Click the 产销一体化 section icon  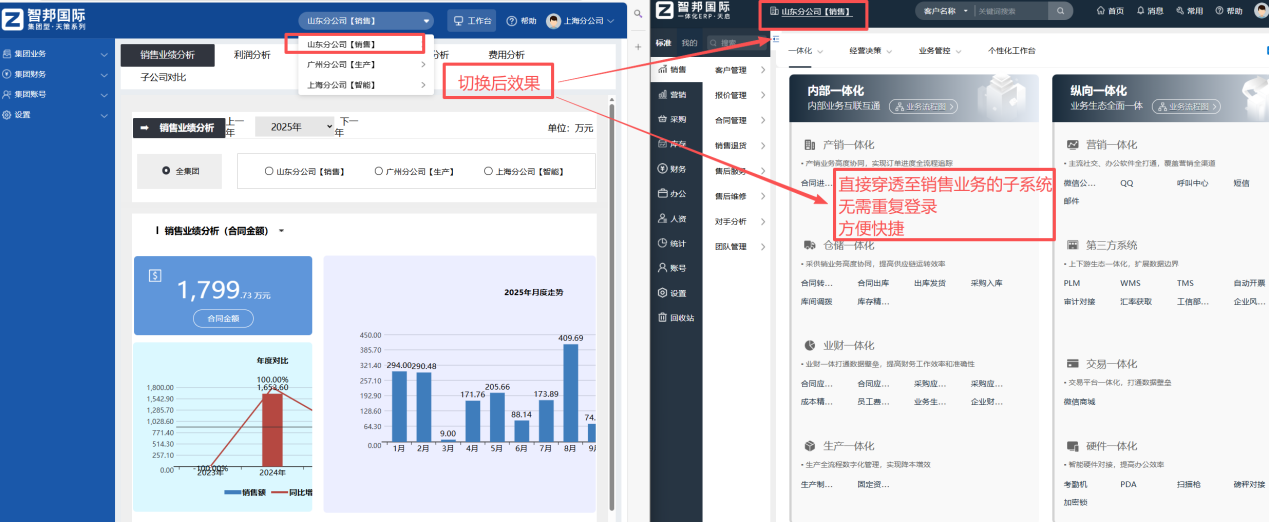tap(809, 145)
